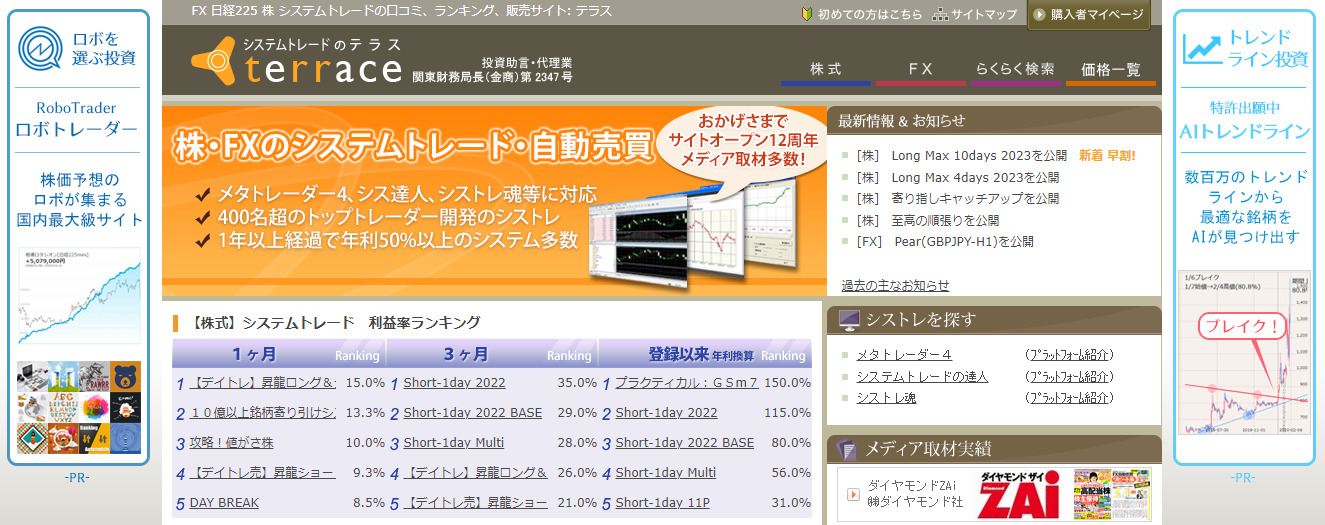Open the DAY BREAK ranking entry
This screenshot has height=525, width=1325.
pos(224,503)
